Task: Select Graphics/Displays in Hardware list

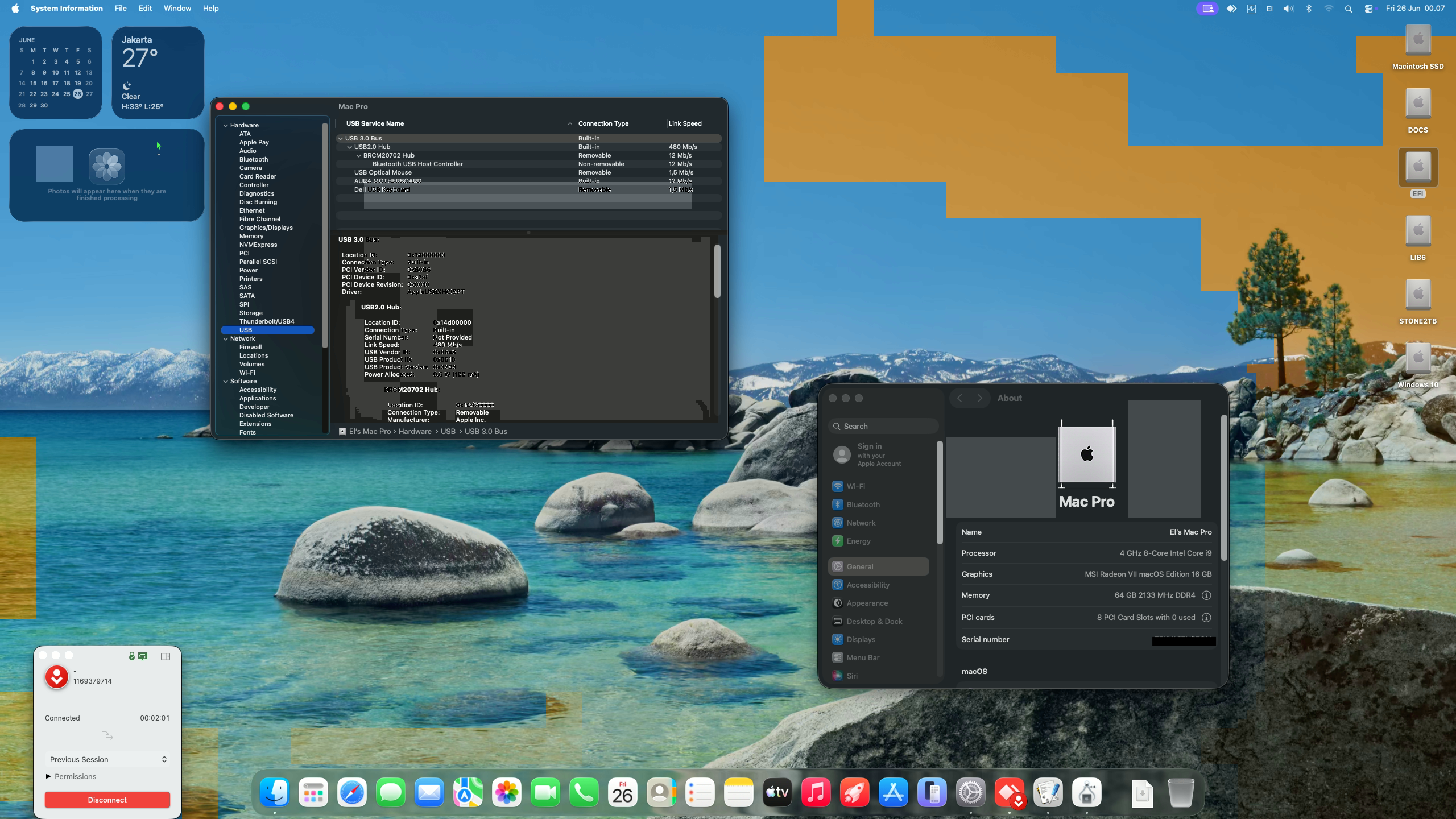Action: click(266, 227)
